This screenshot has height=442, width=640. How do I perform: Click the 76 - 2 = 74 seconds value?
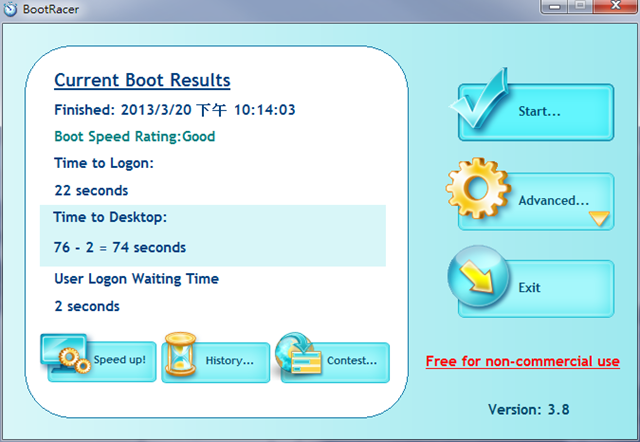coord(120,247)
